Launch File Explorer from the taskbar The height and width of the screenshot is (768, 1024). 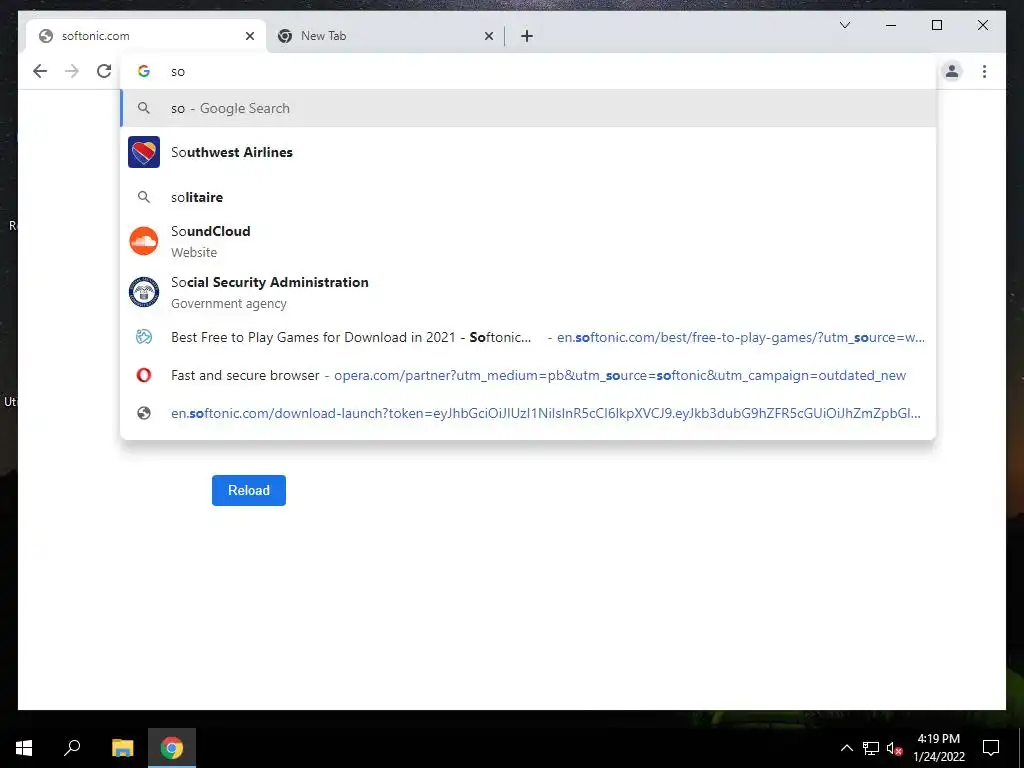pyautogui.click(x=122, y=748)
